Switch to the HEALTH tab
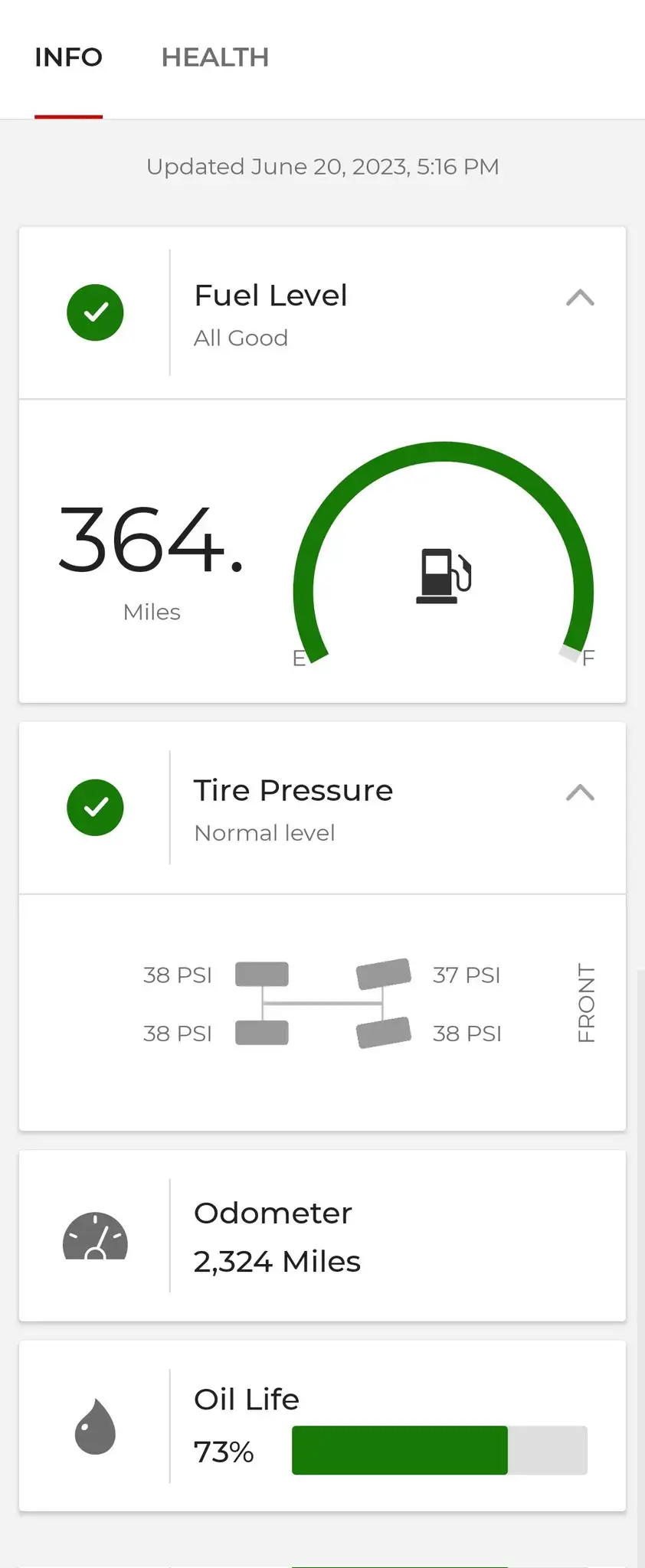645x1568 pixels. click(215, 57)
